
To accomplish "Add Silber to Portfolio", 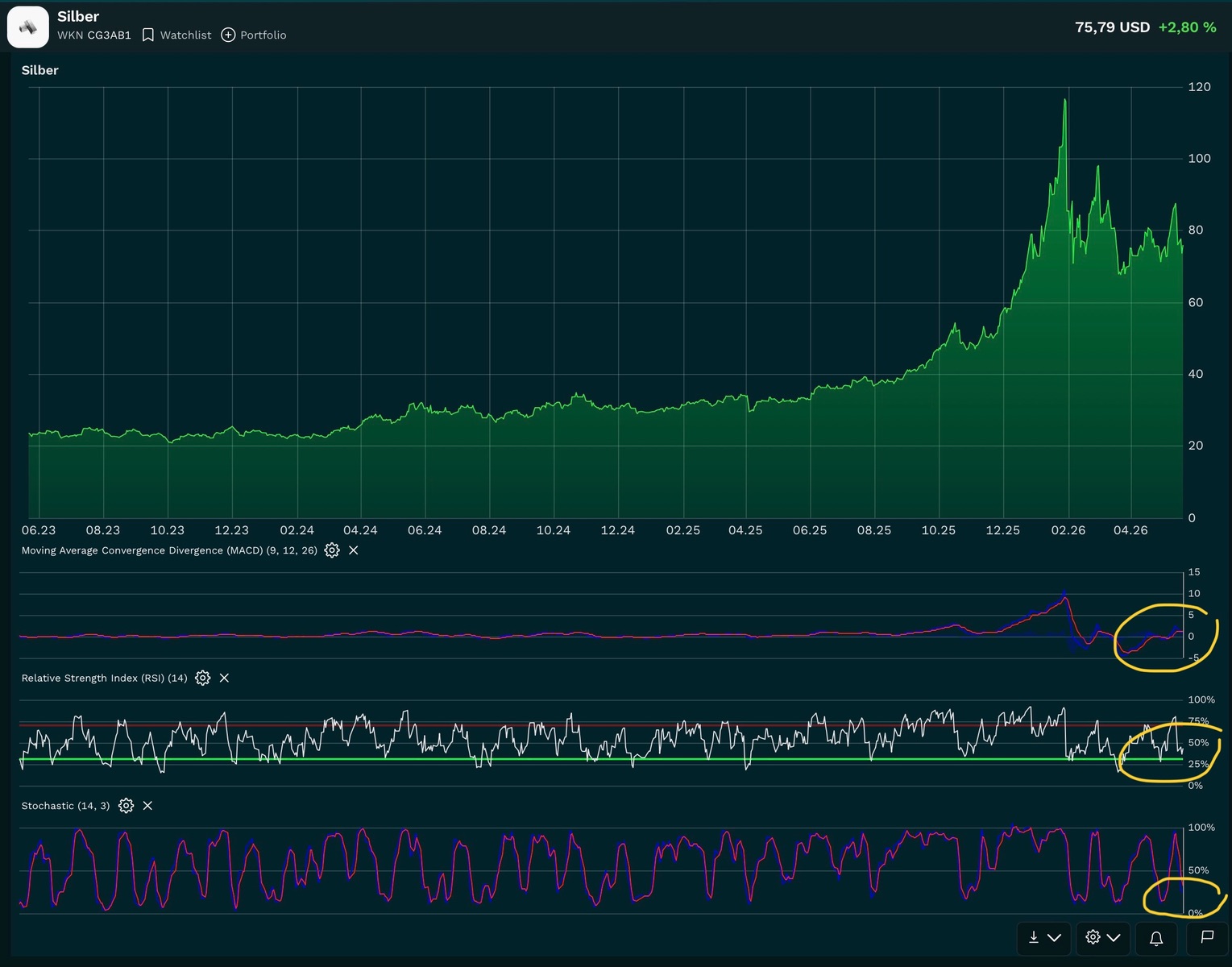I will click(x=254, y=35).
